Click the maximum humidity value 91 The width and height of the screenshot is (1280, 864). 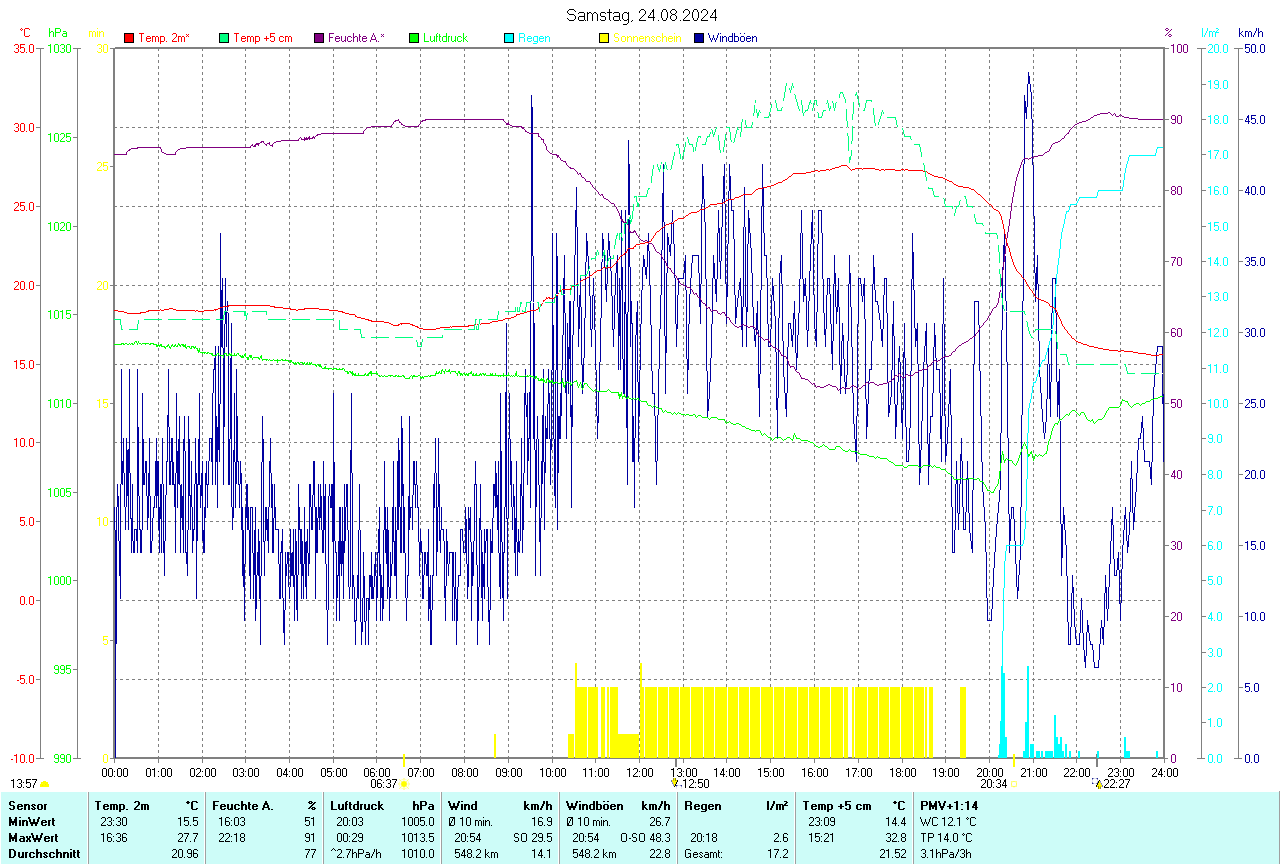310,837
